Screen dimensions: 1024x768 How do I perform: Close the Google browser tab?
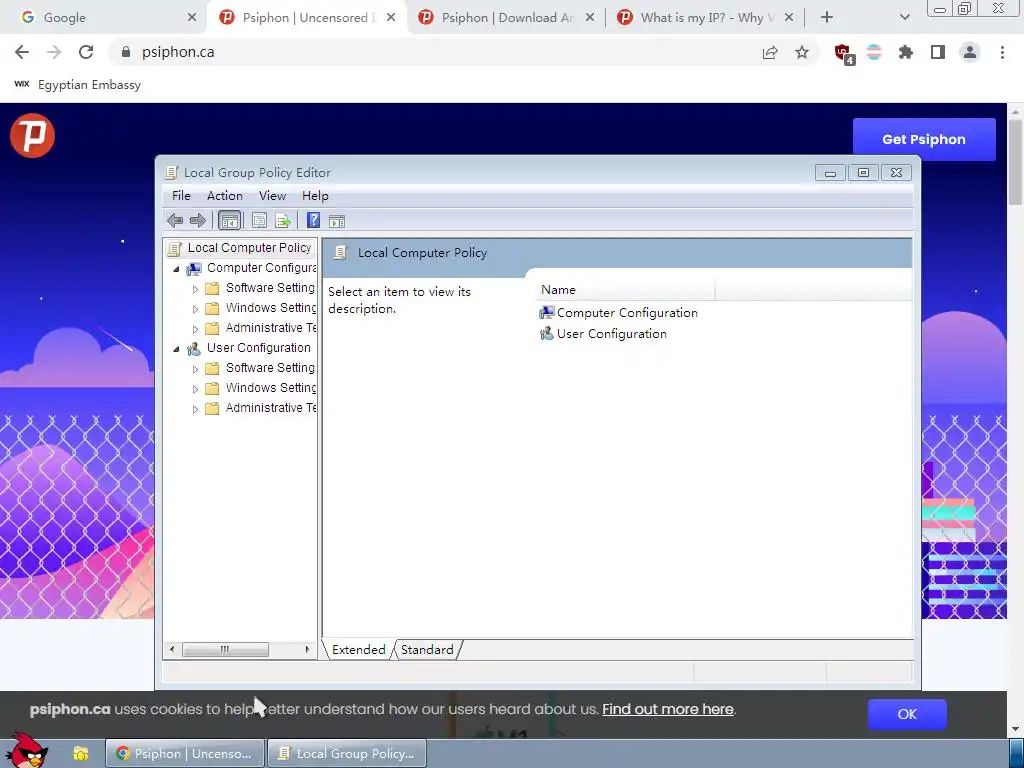coord(191,18)
